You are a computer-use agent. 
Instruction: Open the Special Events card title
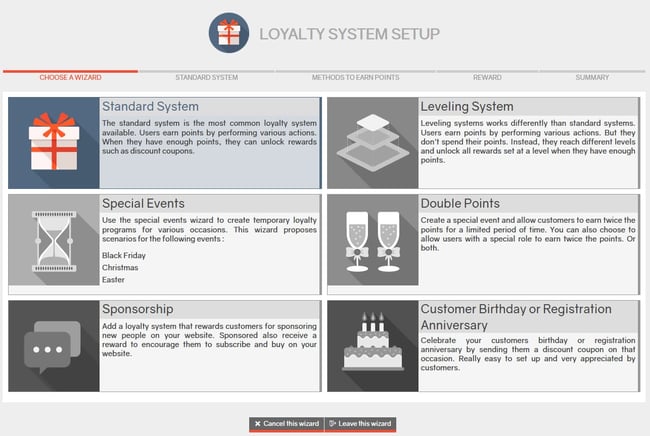[143, 203]
